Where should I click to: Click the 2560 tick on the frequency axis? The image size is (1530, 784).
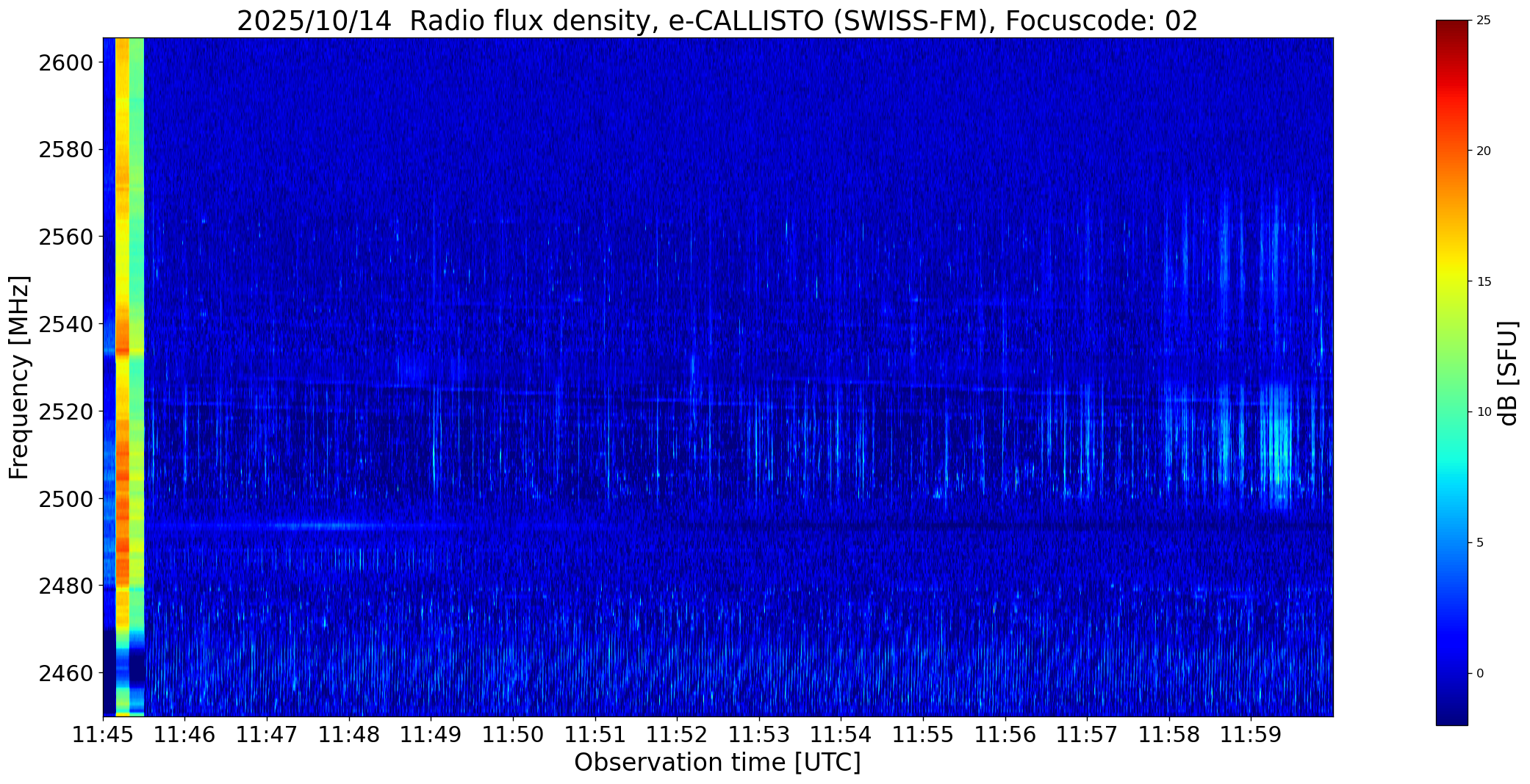(x=66, y=237)
